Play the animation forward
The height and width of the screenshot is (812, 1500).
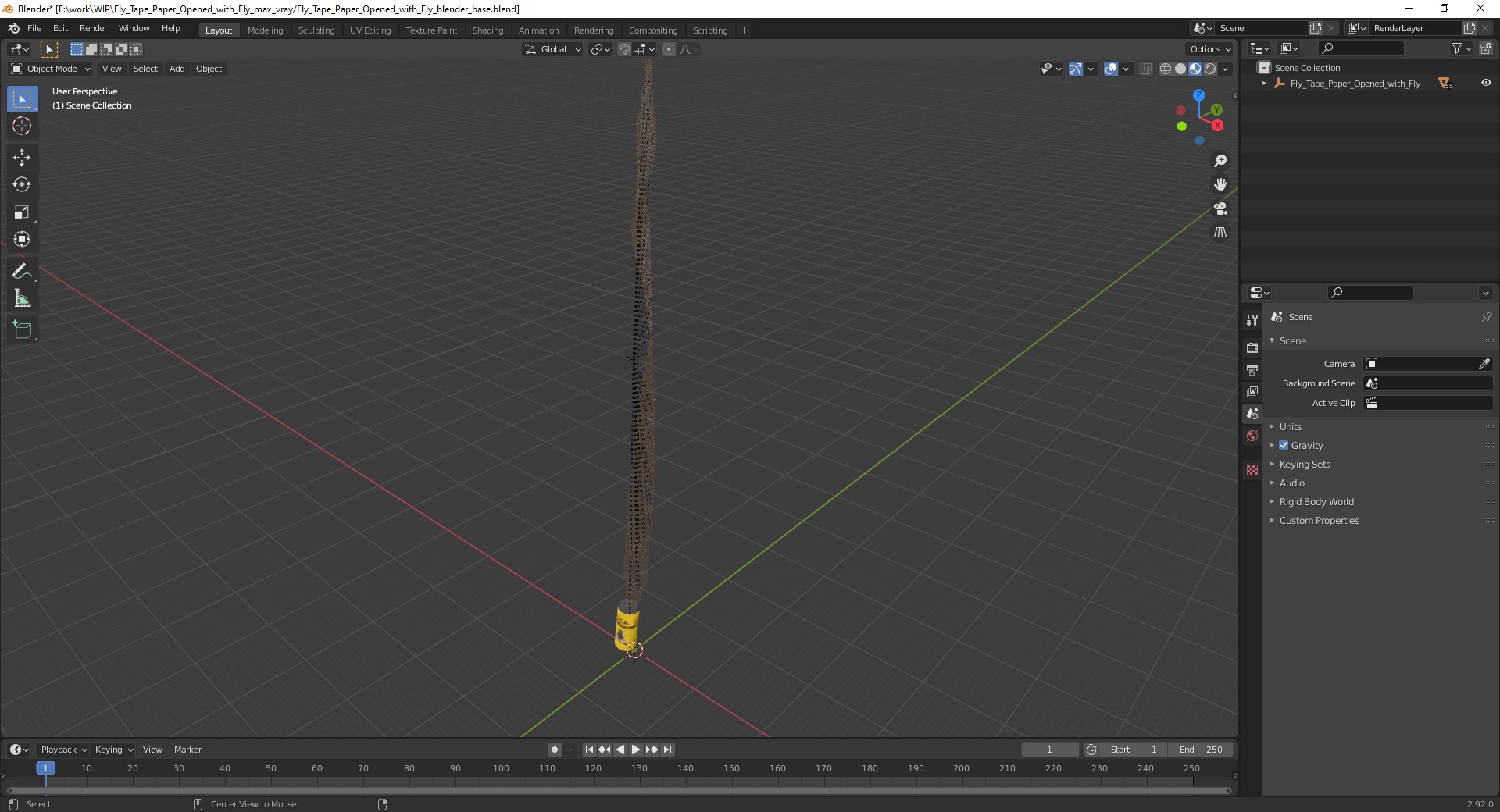click(636, 750)
